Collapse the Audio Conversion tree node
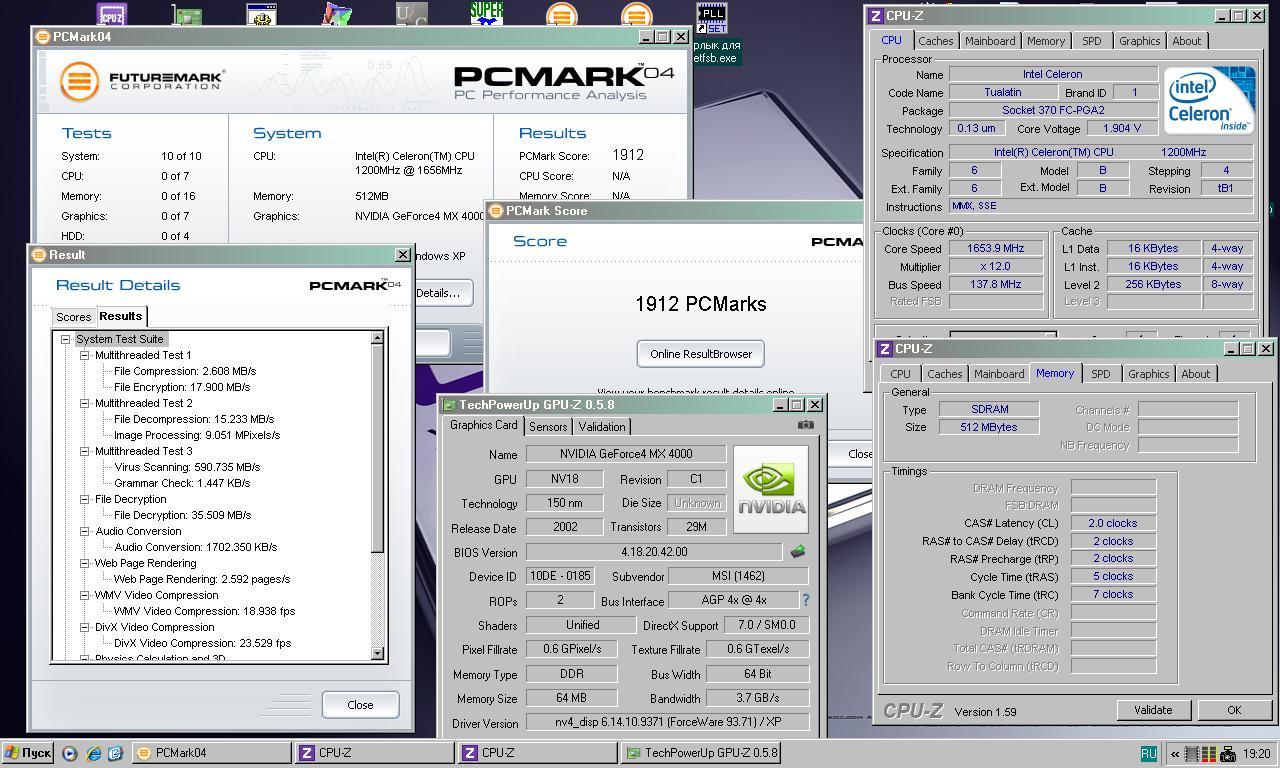Viewport: 1280px width, 768px height. coord(85,531)
